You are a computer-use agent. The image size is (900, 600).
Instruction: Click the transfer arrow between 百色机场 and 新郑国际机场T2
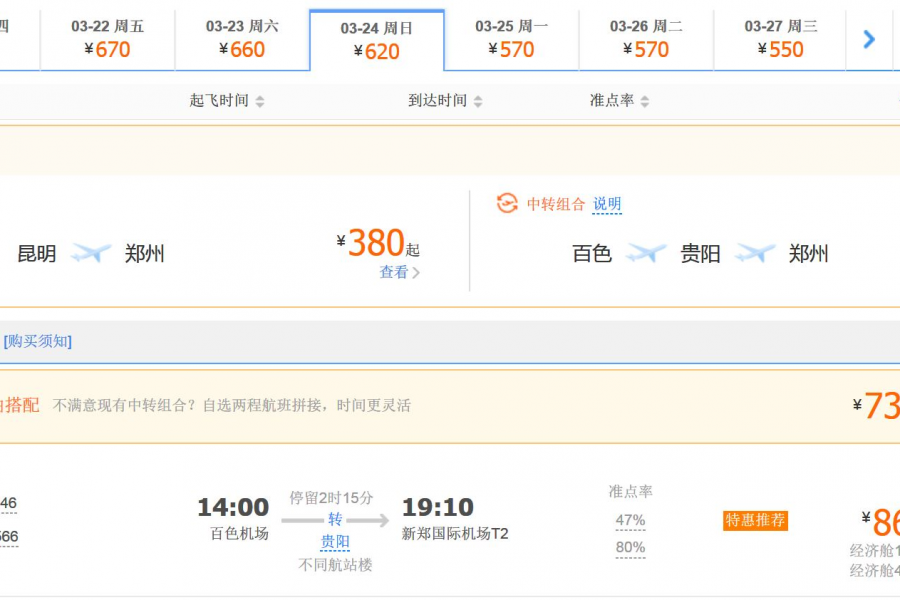335,520
